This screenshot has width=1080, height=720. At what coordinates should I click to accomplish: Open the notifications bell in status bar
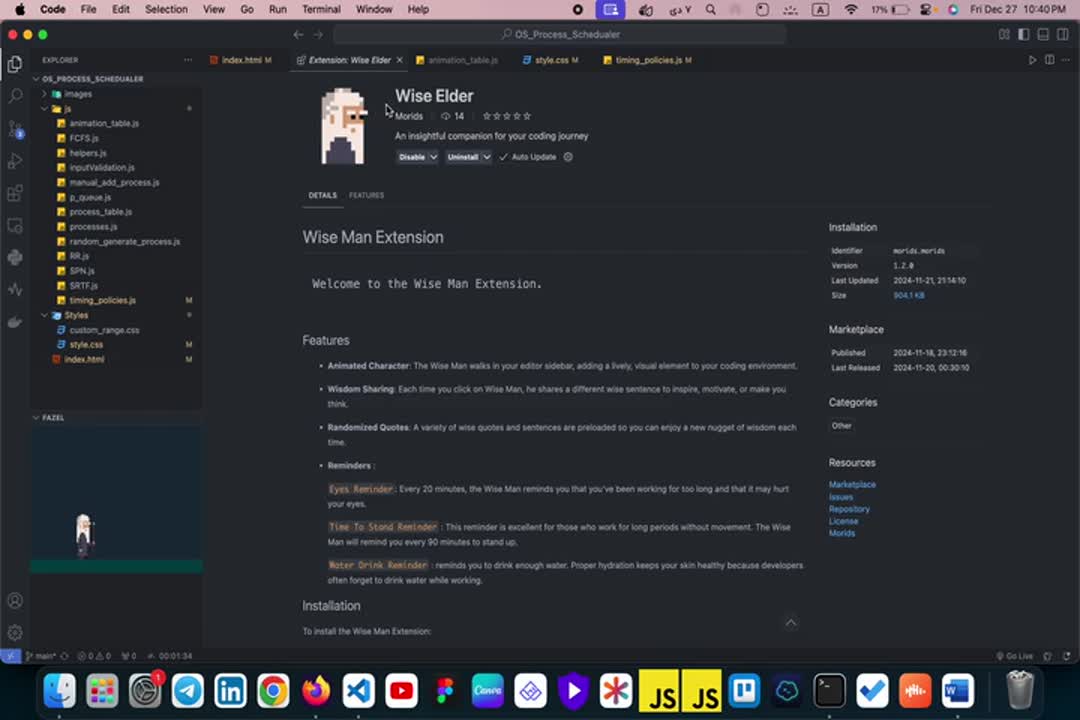point(1066,656)
